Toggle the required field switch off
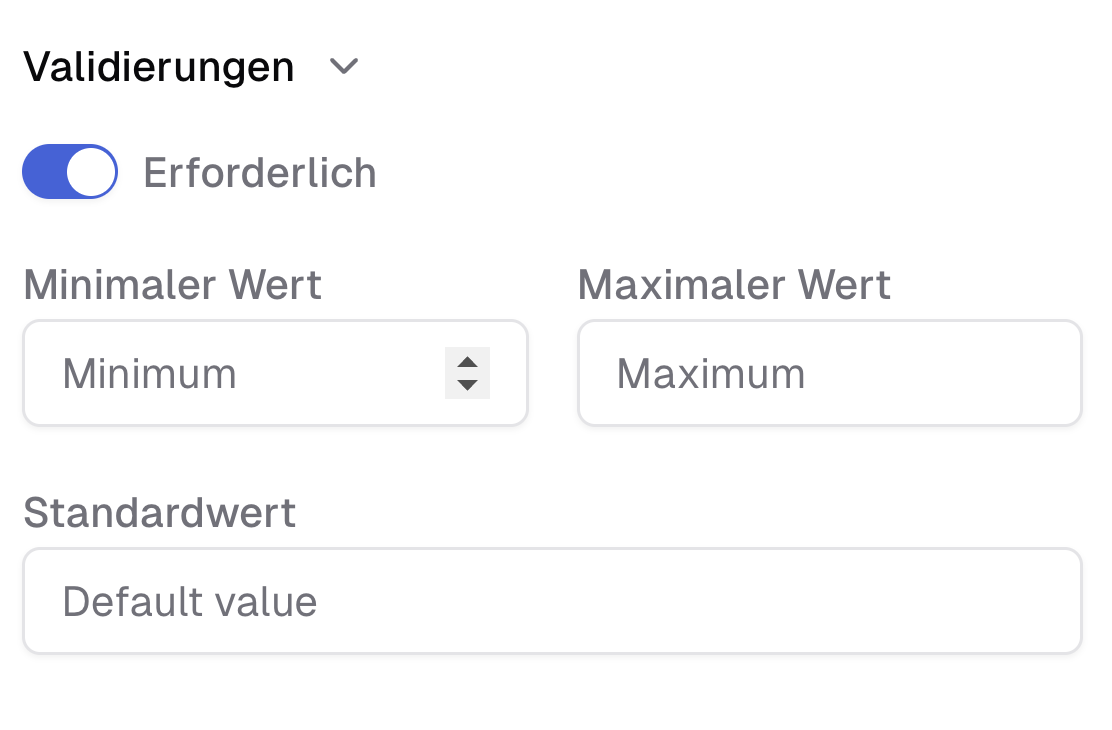The width and height of the screenshot is (1112, 730). [69, 171]
